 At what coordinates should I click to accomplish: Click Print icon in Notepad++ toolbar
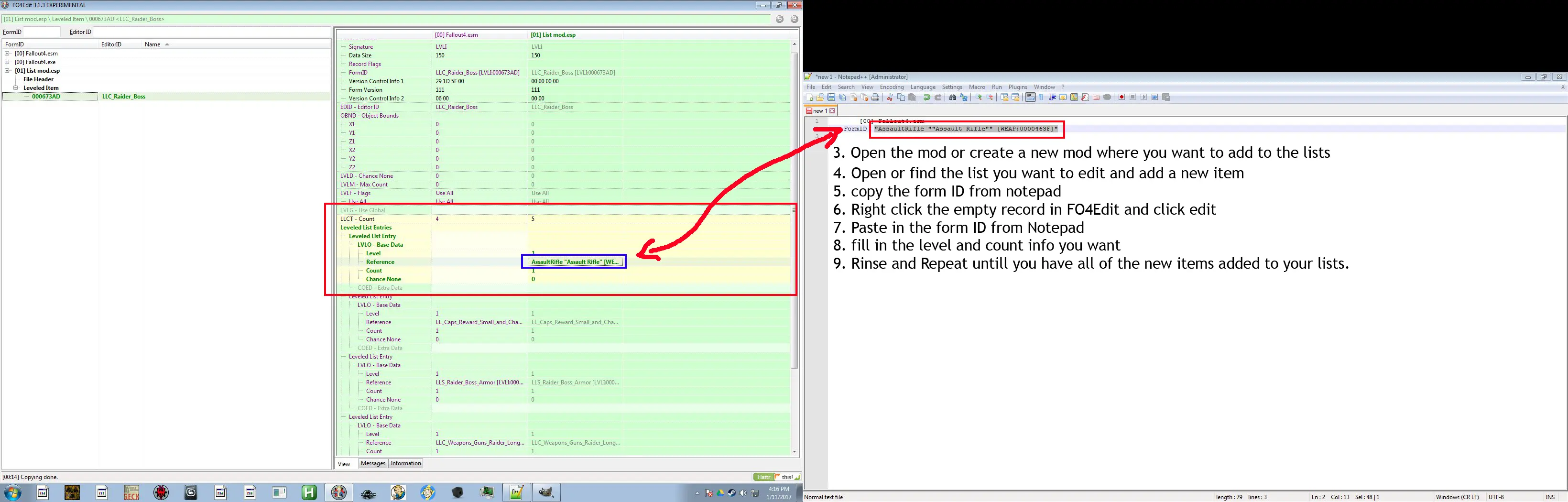point(875,98)
